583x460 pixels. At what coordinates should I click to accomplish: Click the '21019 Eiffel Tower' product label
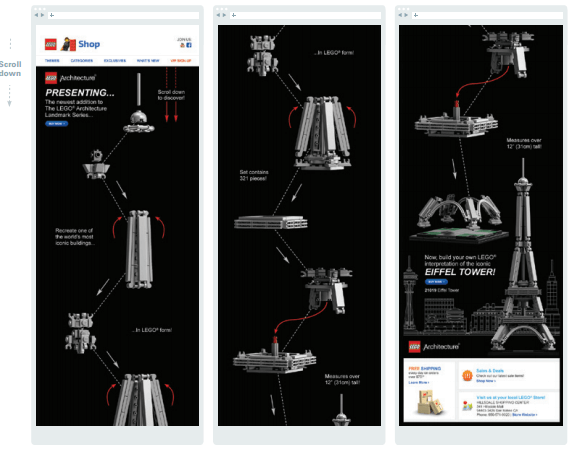tap(442, 290)
